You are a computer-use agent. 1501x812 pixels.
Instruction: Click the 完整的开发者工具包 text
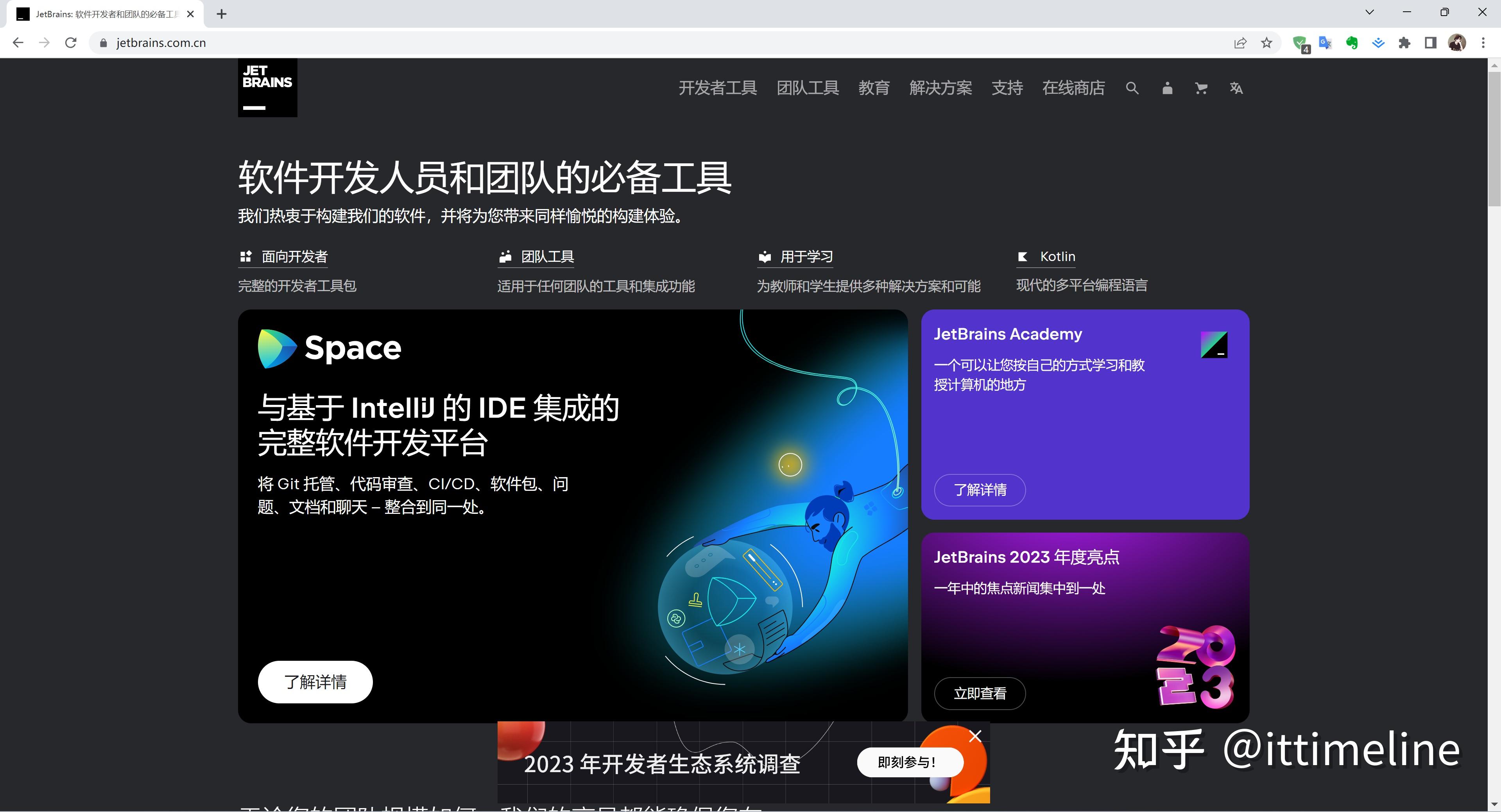point(297,286)
